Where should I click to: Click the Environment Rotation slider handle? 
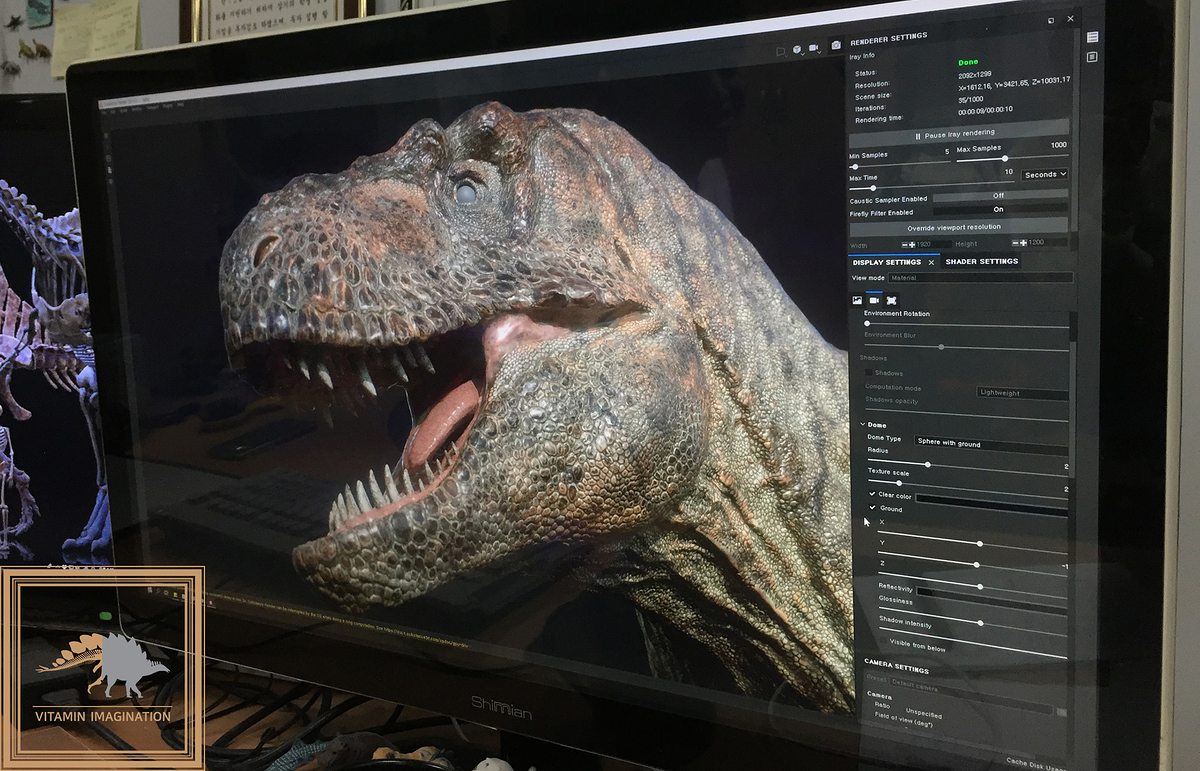867,324
